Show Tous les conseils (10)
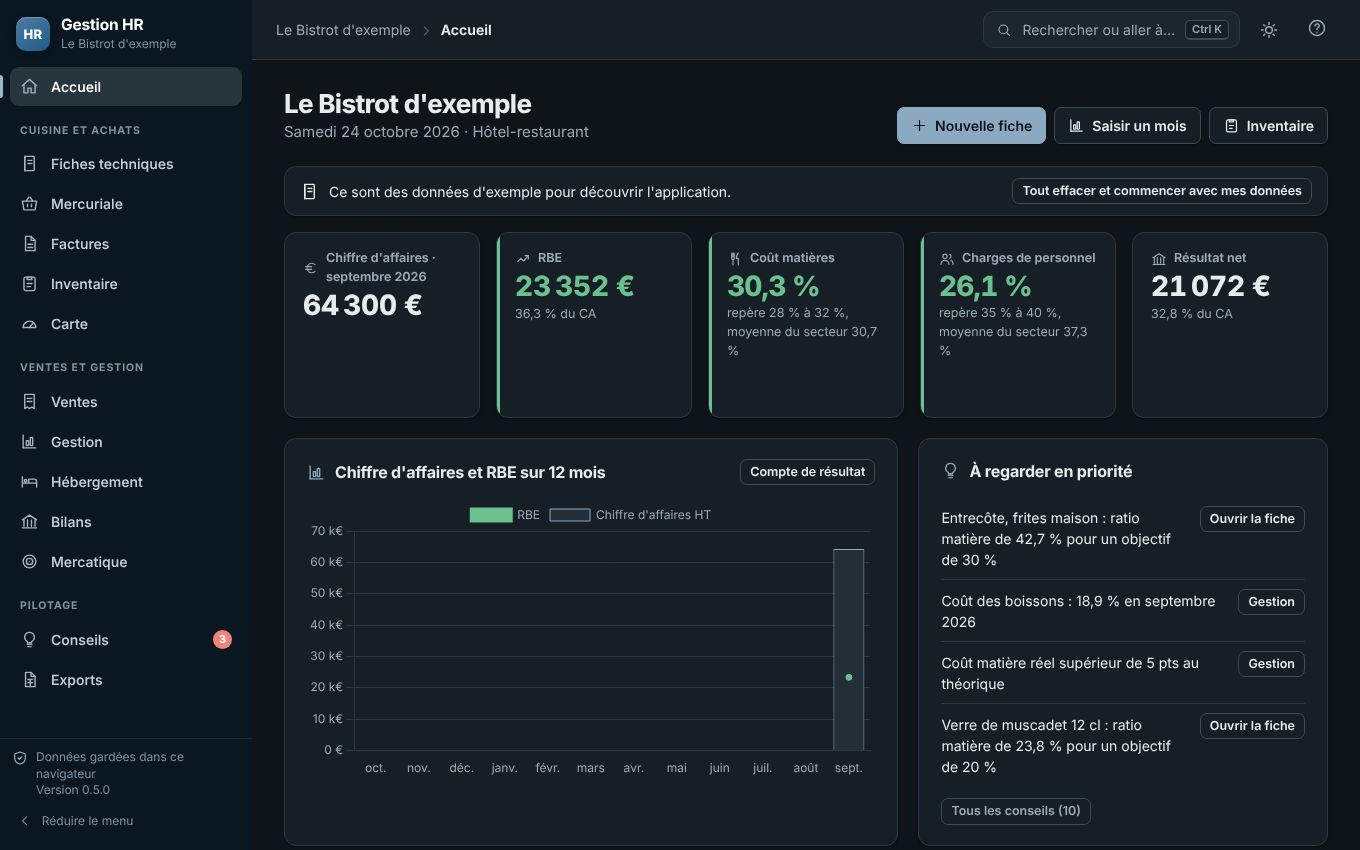 (1016, 811)
